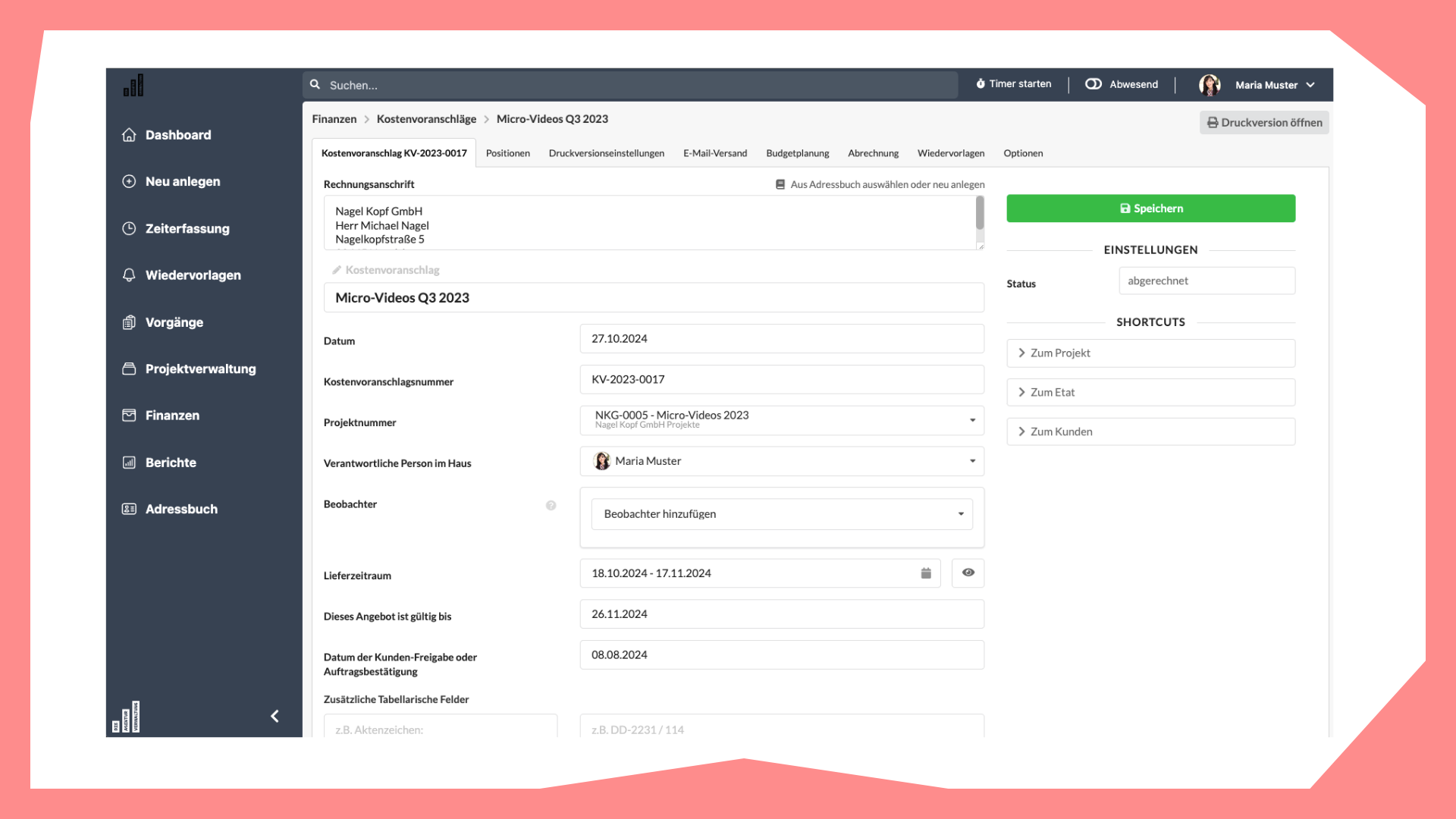Switch to the Abrechnung tab
Screen dimensions: 1456x819
point(874,153)
